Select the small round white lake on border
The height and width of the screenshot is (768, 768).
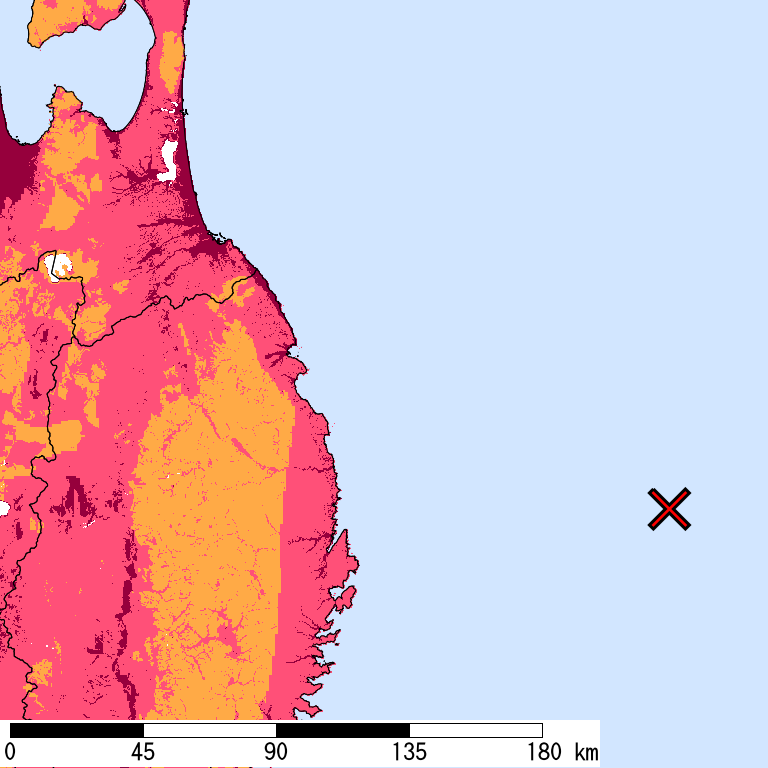click(58, 266)
